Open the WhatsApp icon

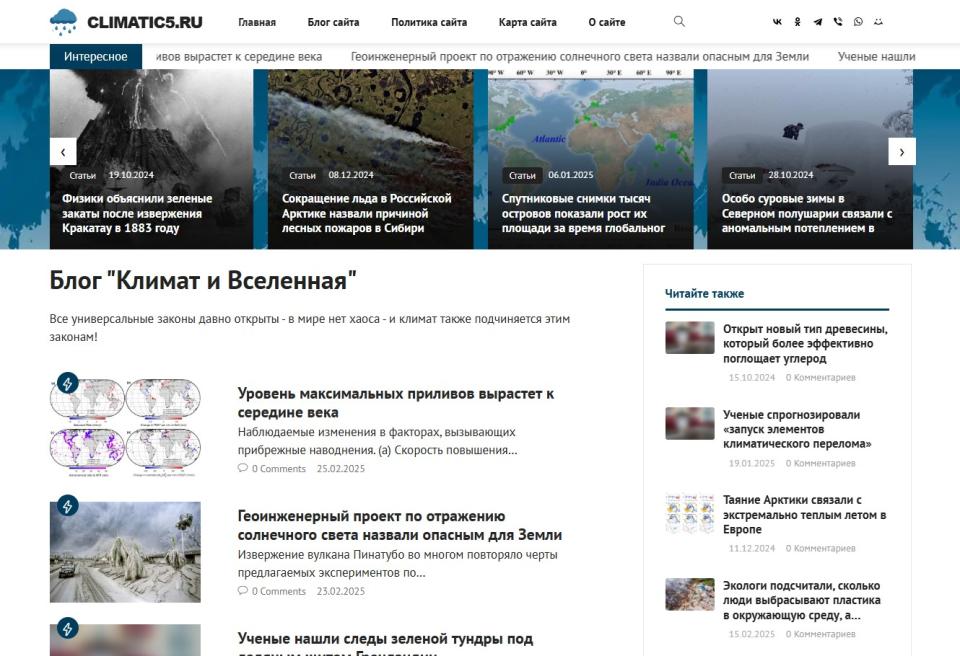[858, 21]
